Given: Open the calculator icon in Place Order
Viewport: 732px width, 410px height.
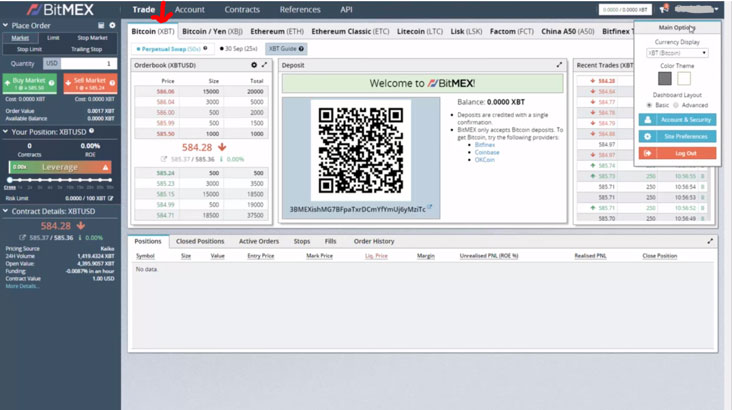Looking at the screenshot, I should [101, 25].
